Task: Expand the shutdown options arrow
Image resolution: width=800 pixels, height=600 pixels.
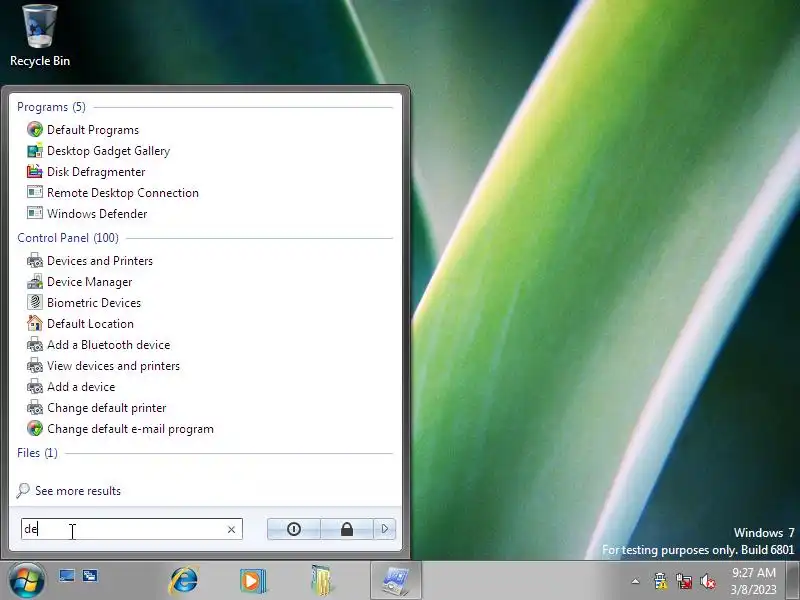Action: 385,529
